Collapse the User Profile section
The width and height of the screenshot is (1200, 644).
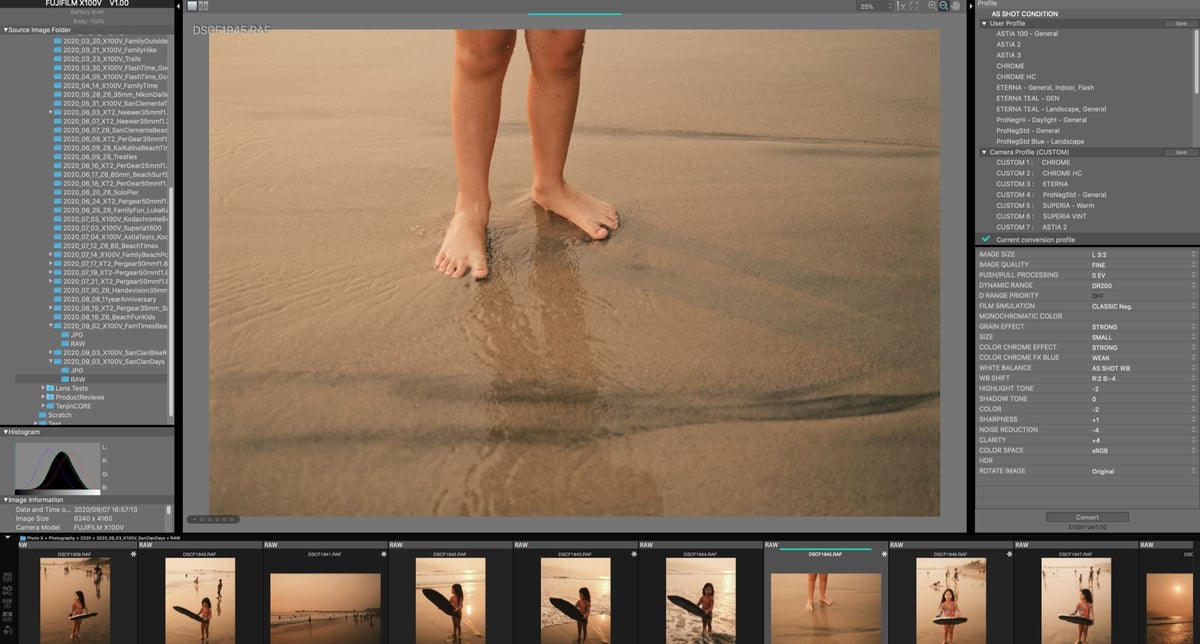[984, 23]
